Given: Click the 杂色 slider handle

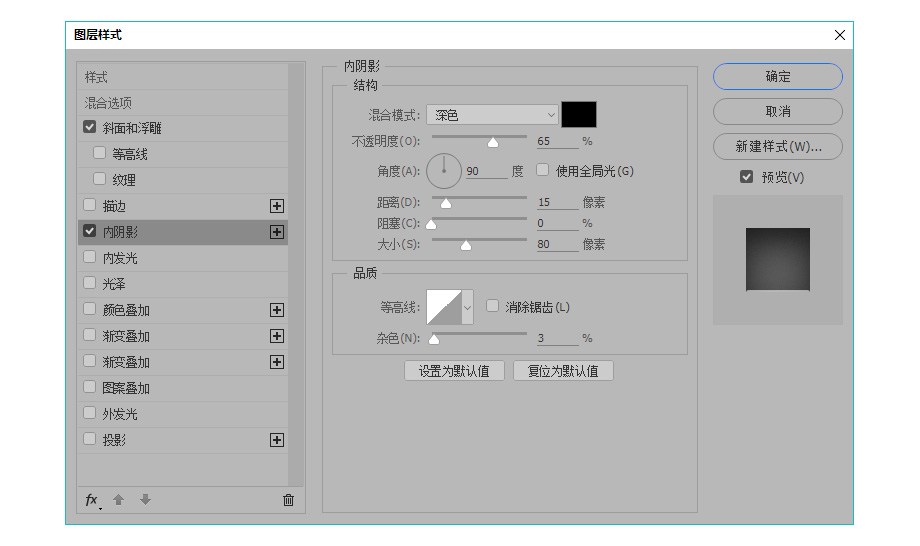Looking at the screenshot, I should coord(434,340).
